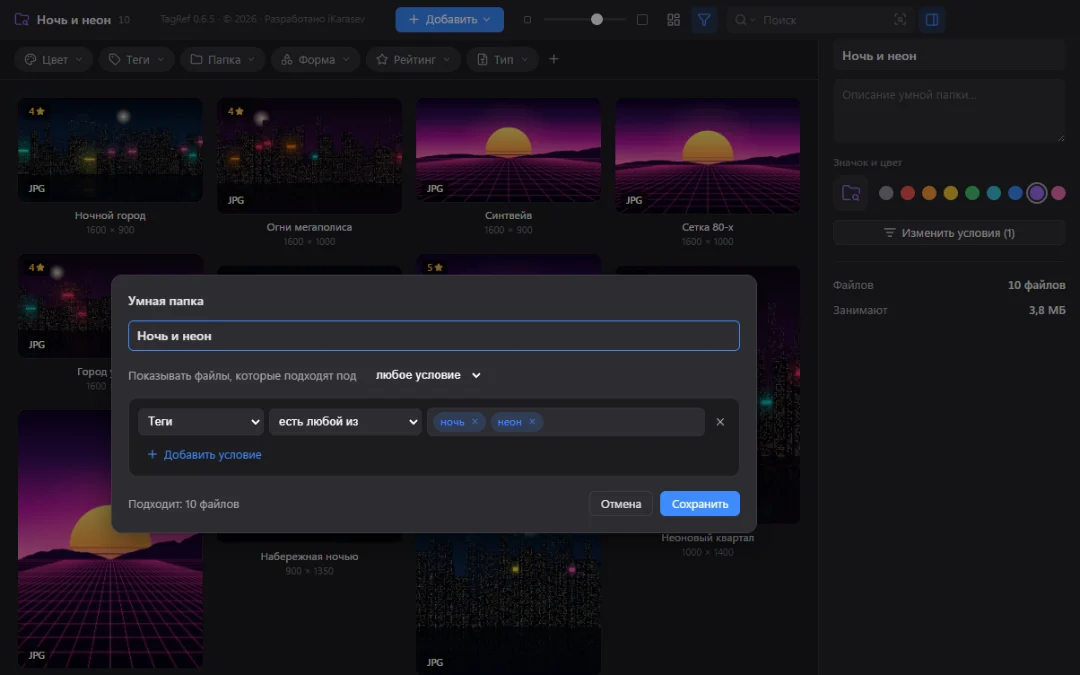The width and height of the screenshot is (1080, 675).
Task: Click the Поиск search field
Action: 820,20
